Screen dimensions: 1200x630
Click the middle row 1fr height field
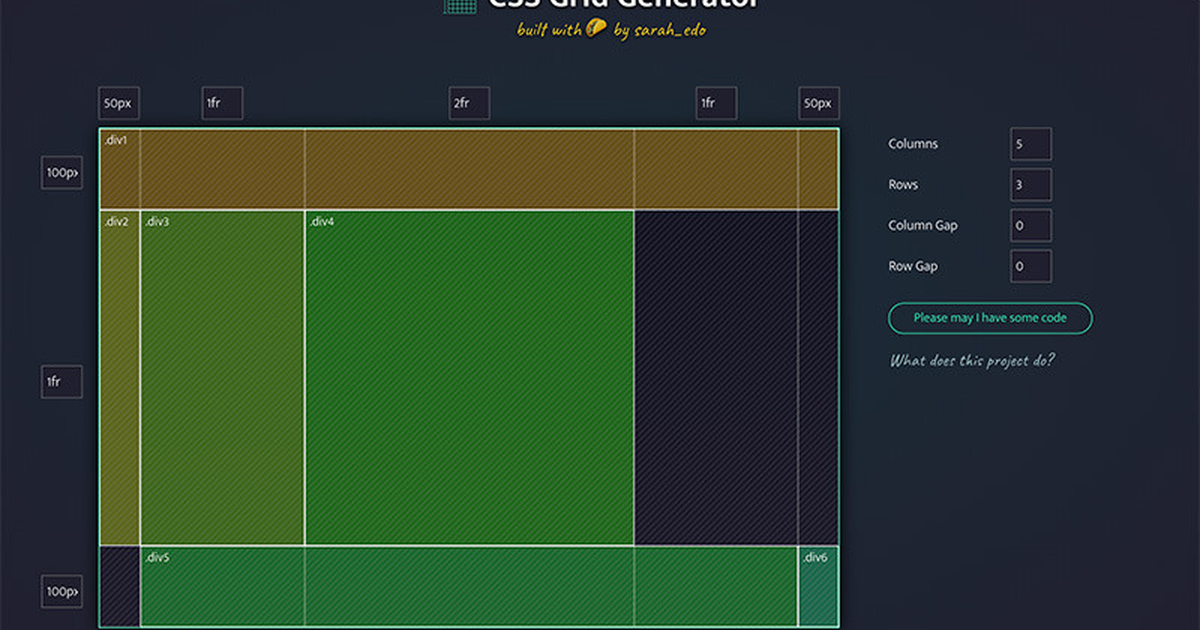click(x=61, y=382)
